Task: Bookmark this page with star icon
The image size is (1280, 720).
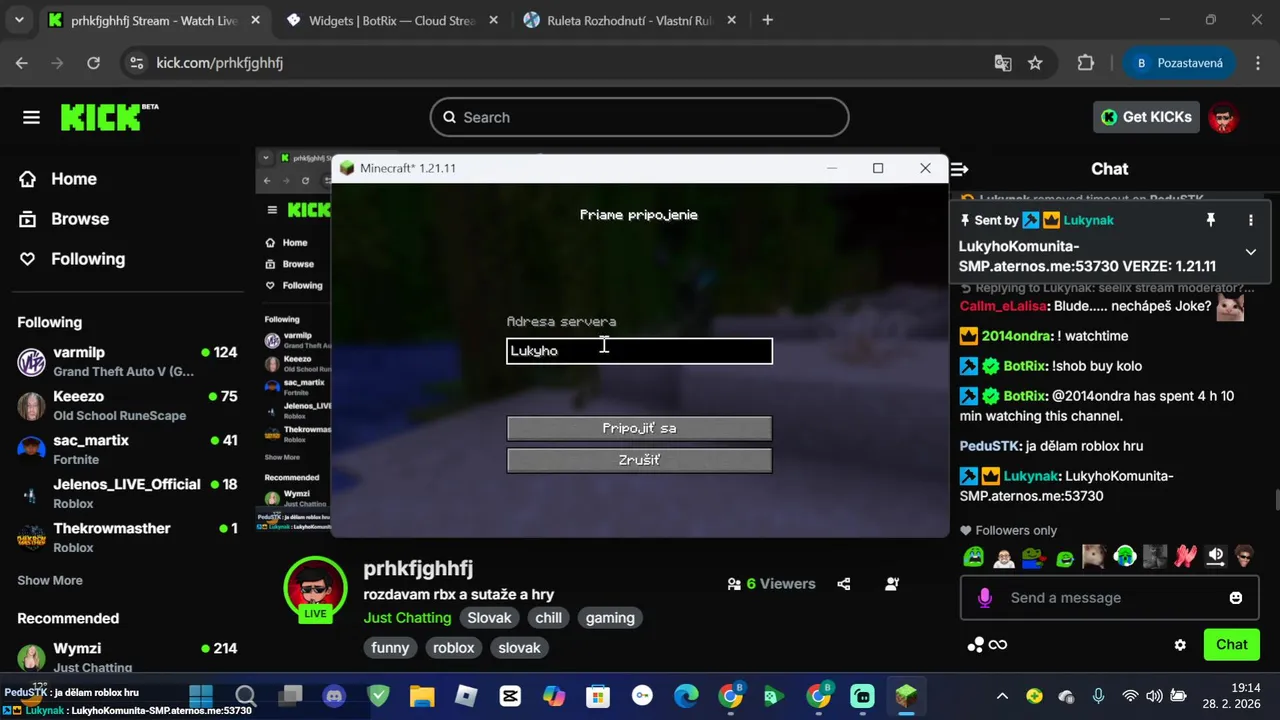Action: [x=1035, y=63]
